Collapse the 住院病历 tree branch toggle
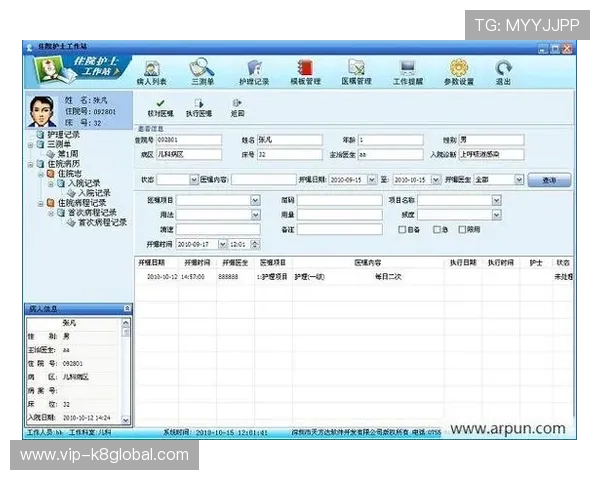Image resolution: width=600 pixels, height=480 pixels. 31,165
